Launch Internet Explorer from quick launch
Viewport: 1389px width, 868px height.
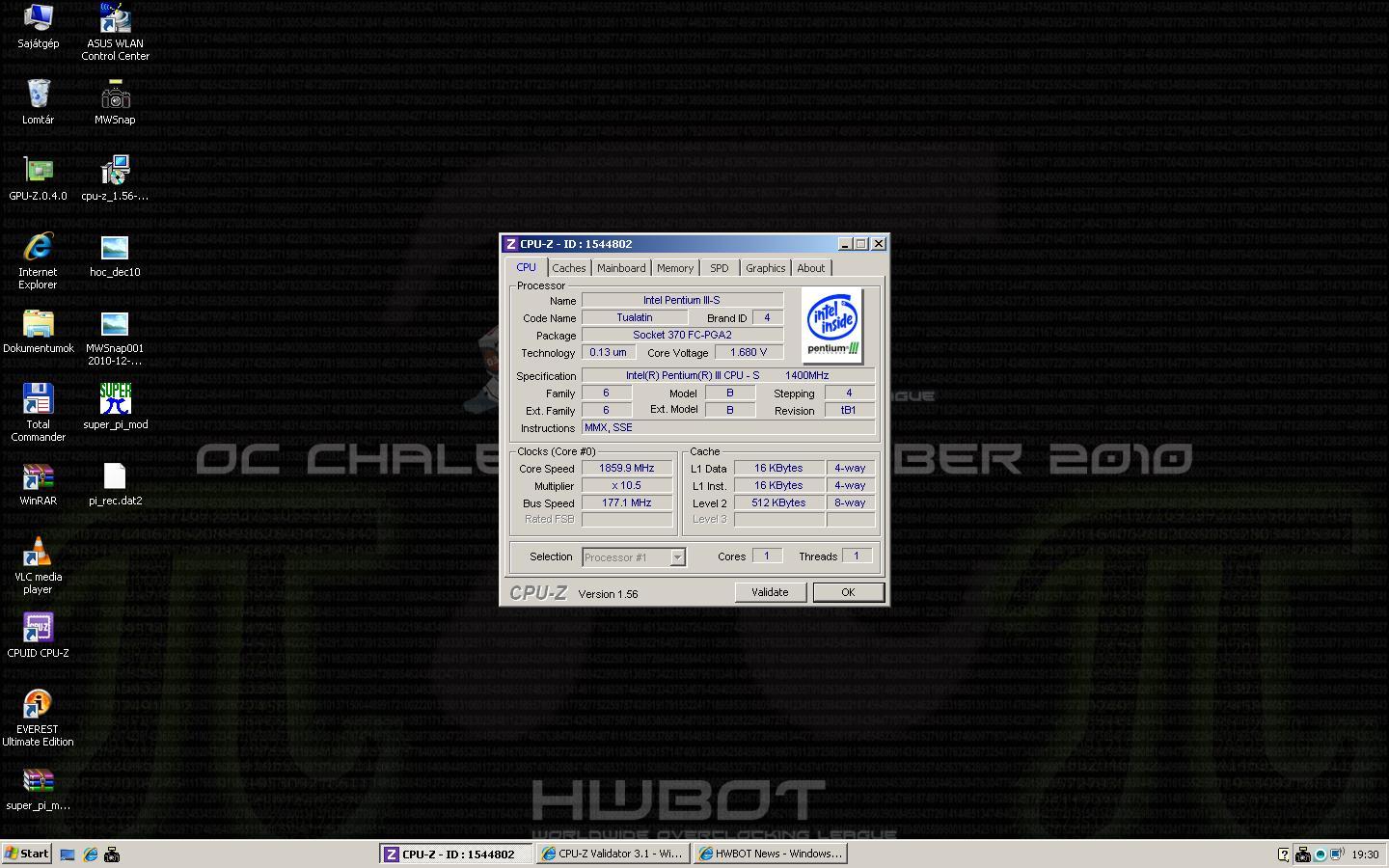coord(90,854)
